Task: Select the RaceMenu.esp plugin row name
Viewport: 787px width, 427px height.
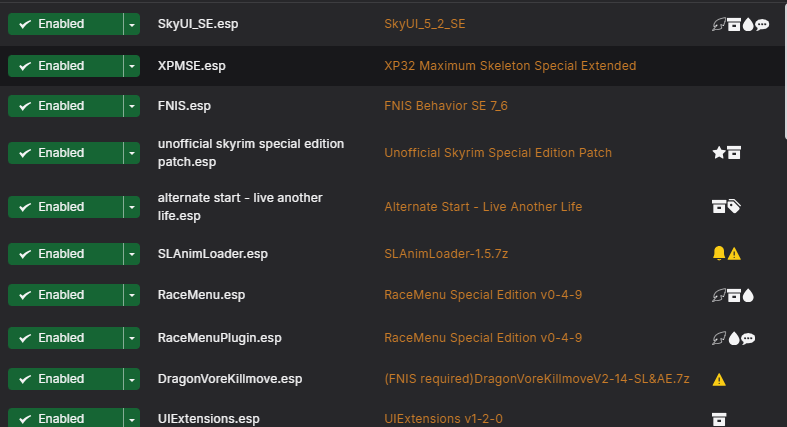Action: 201,295
